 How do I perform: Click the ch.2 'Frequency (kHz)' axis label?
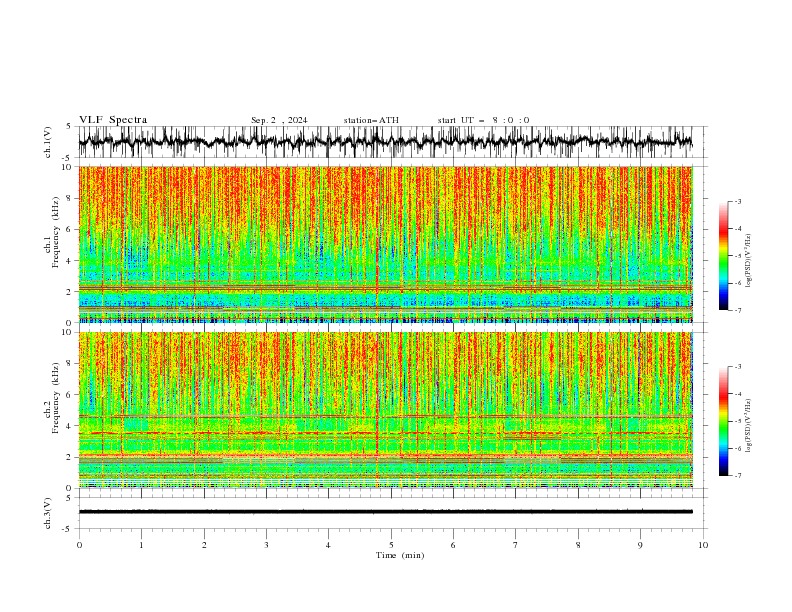tap(55, 398)
